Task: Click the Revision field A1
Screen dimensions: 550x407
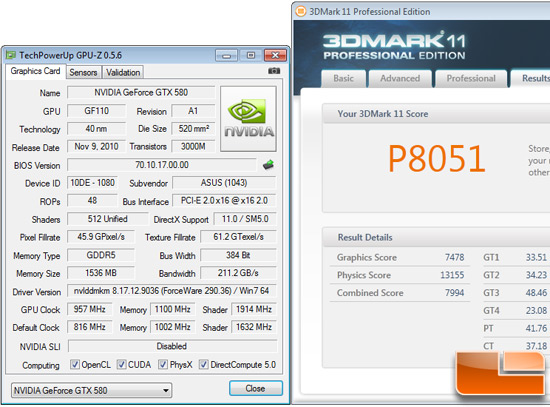Action: tap(193, 111)
